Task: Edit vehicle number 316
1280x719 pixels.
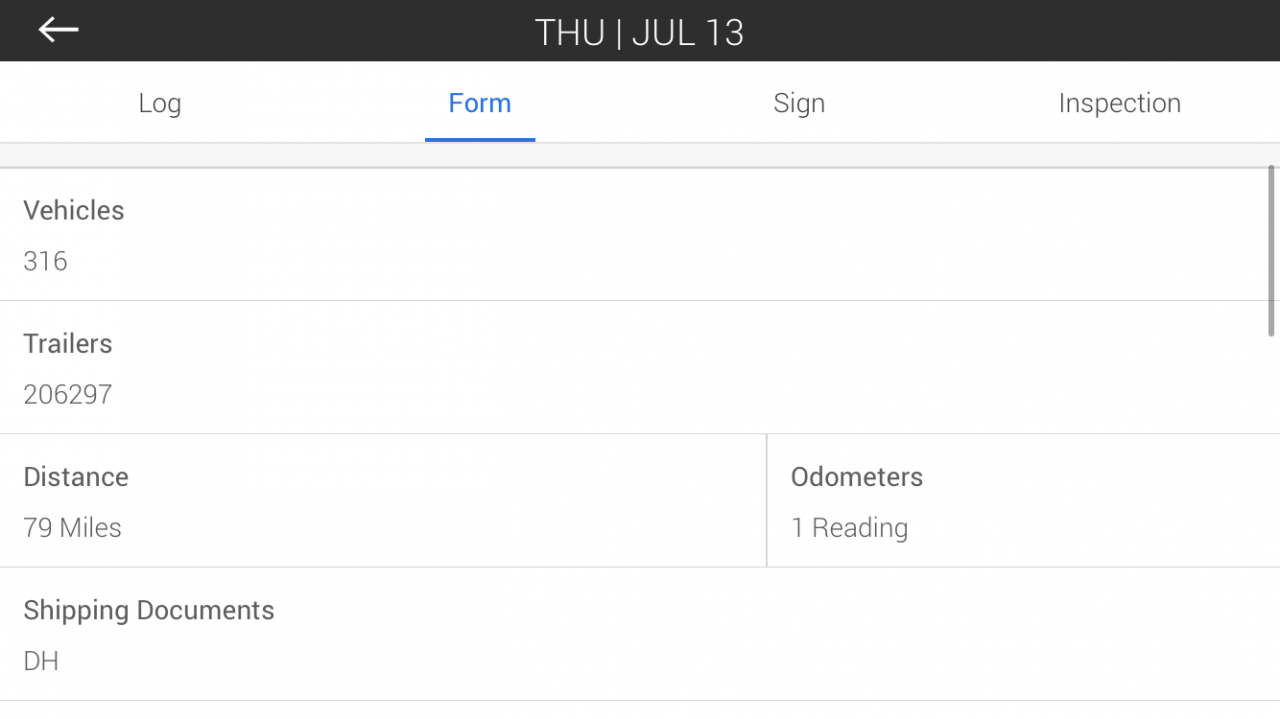Action: pyautogui.click(x=45, y=261)
